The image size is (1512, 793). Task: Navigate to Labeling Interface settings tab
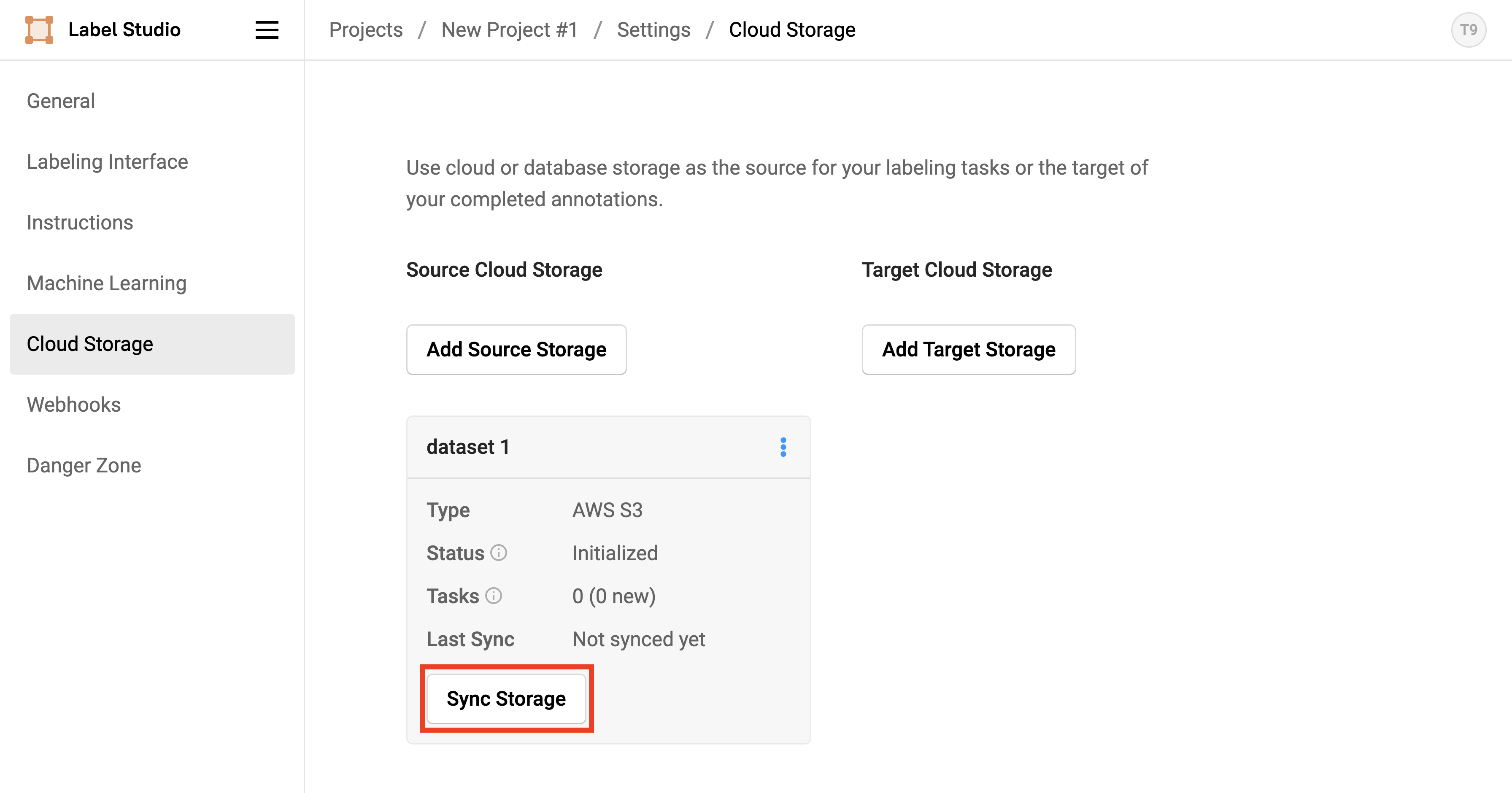109,161
